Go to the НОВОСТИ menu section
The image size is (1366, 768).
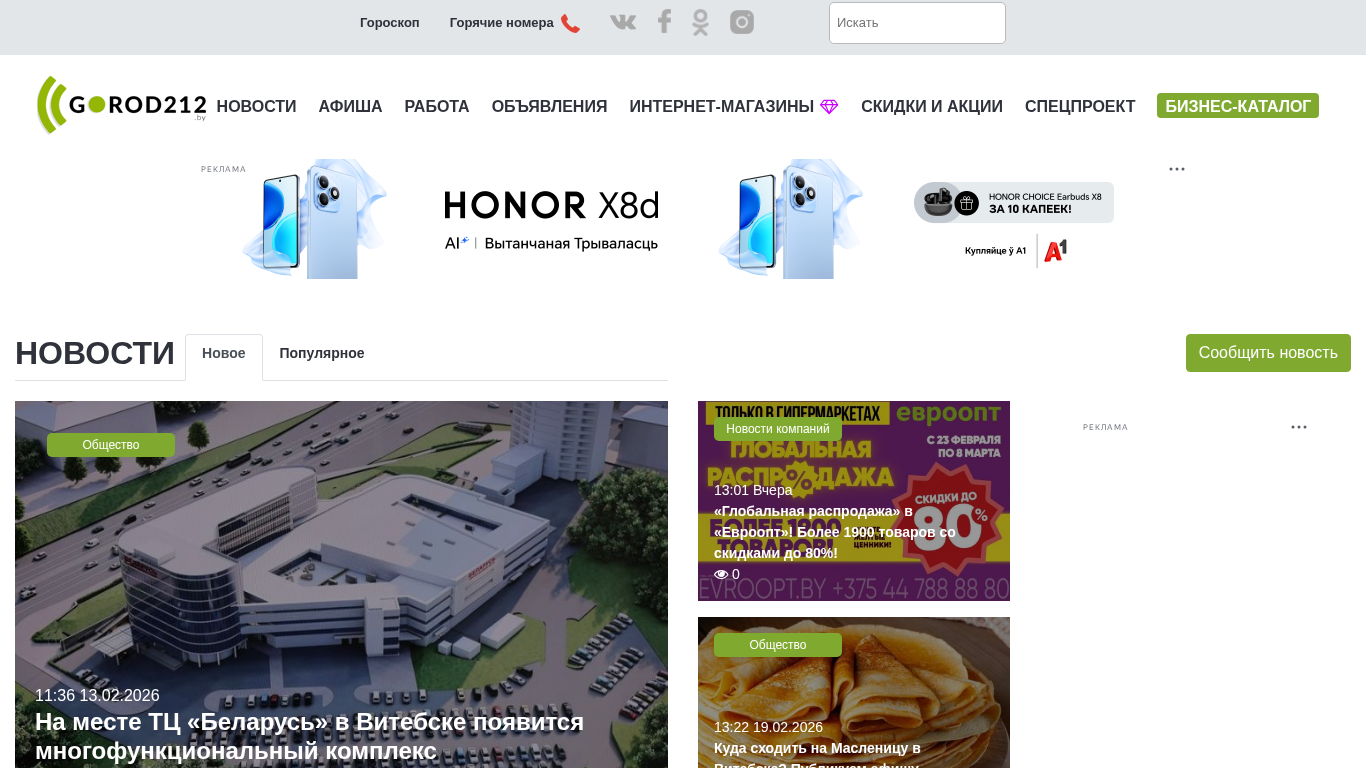(257, 107)
